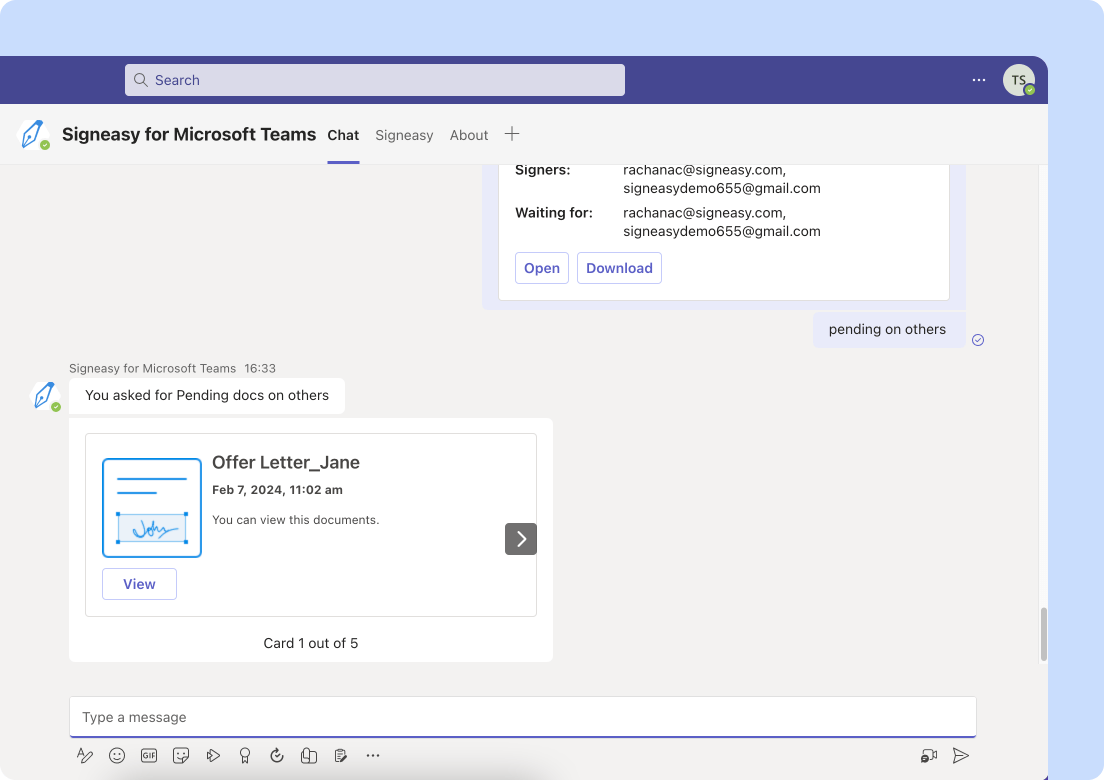The width and height of the screenshot is (1104, 780).
Task: Record a video clip with the camera icon
Action: point(929,755)
